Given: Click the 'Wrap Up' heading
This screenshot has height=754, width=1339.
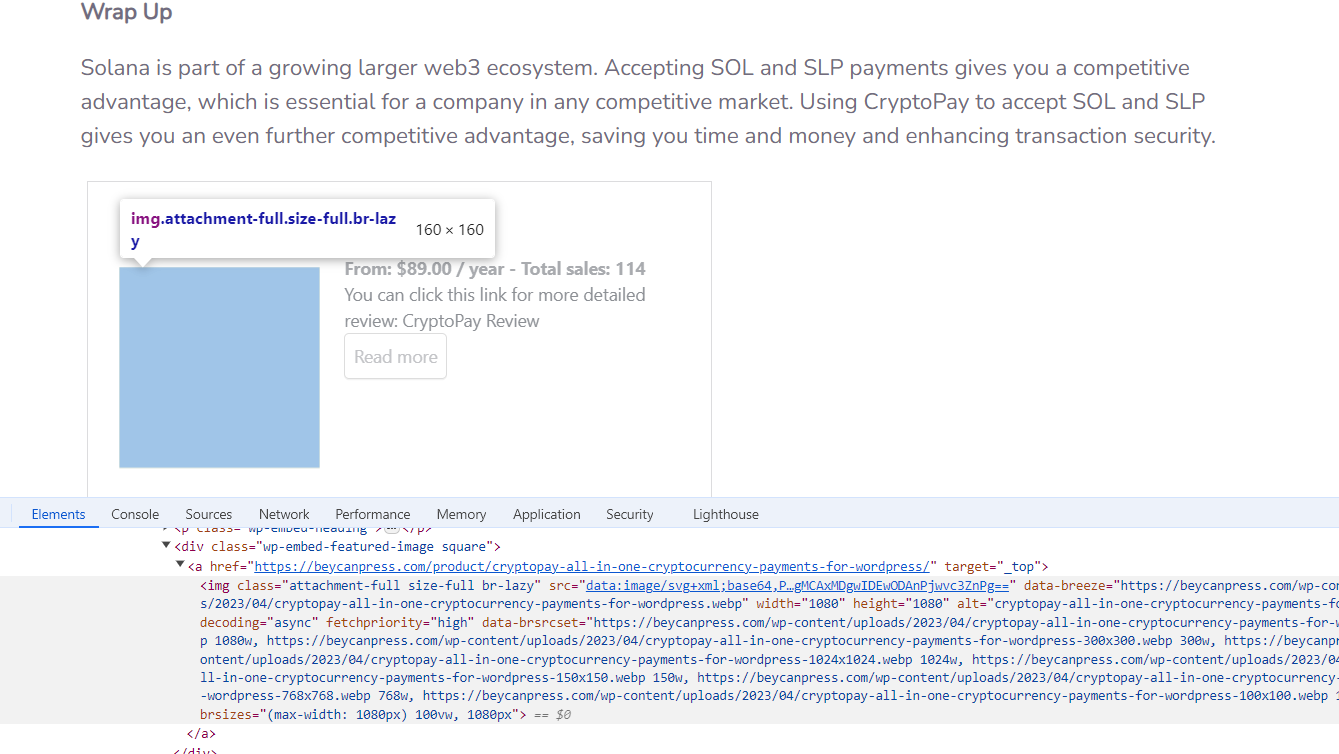Looking at the screenshot, I should 127,12.
